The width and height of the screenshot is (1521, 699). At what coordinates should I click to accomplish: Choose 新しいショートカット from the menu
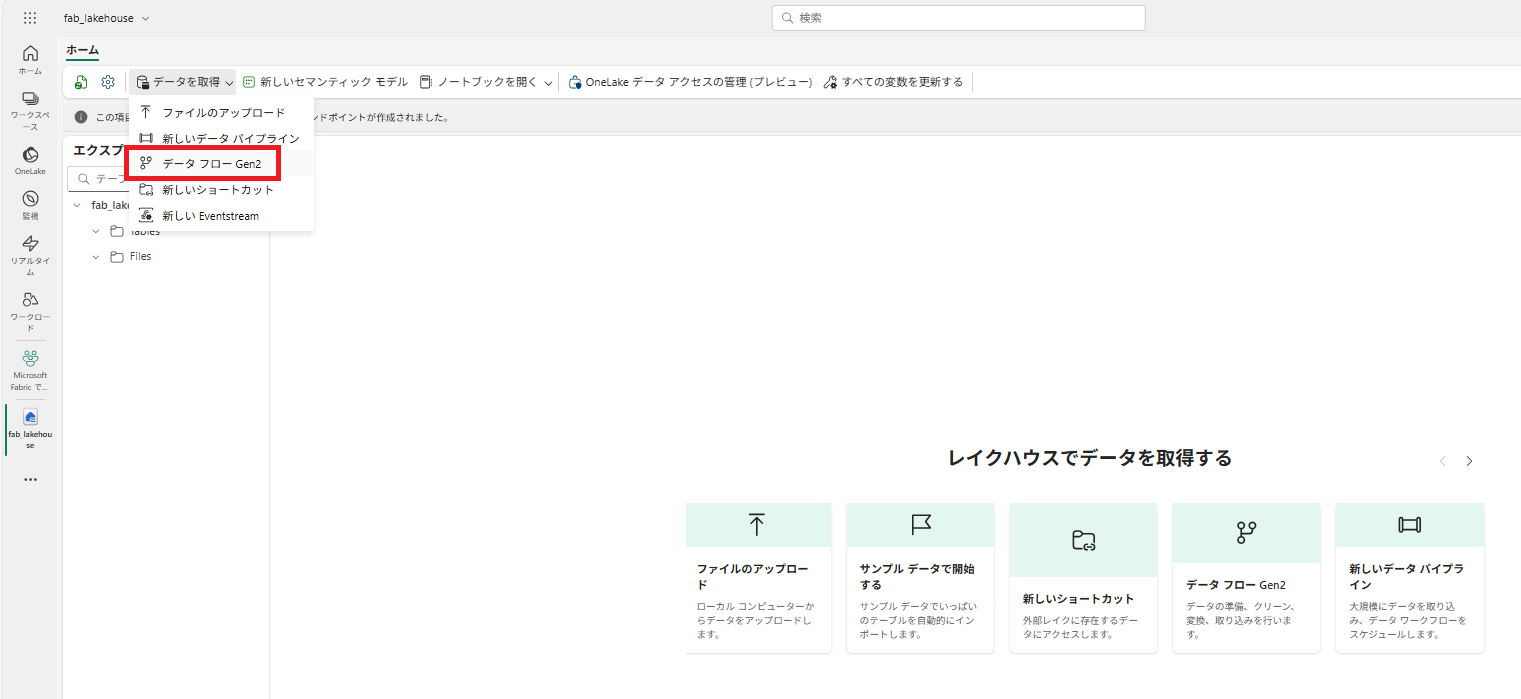[221, 190]
